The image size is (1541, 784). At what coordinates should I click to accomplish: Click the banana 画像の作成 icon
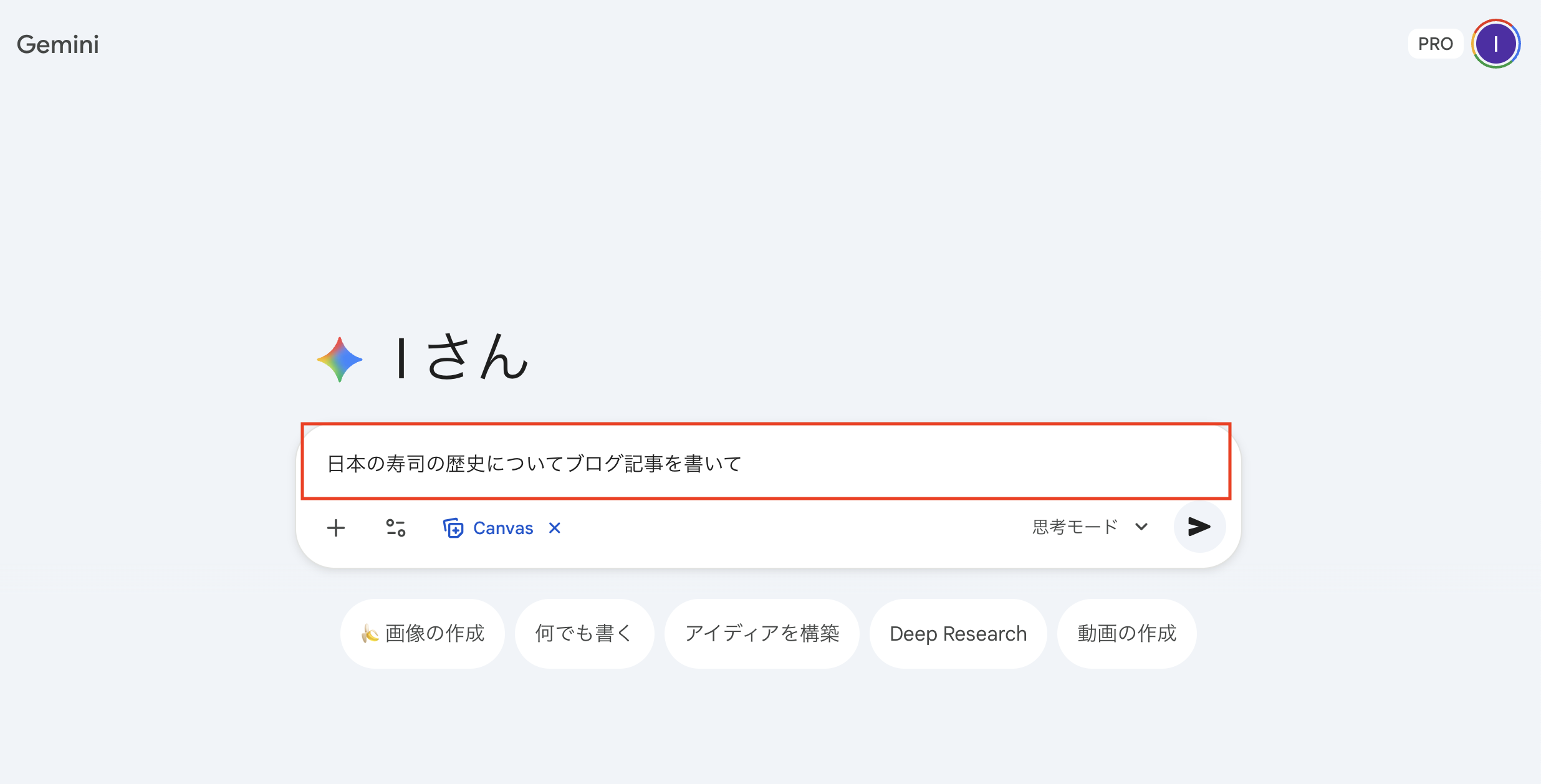coord(370,634)
